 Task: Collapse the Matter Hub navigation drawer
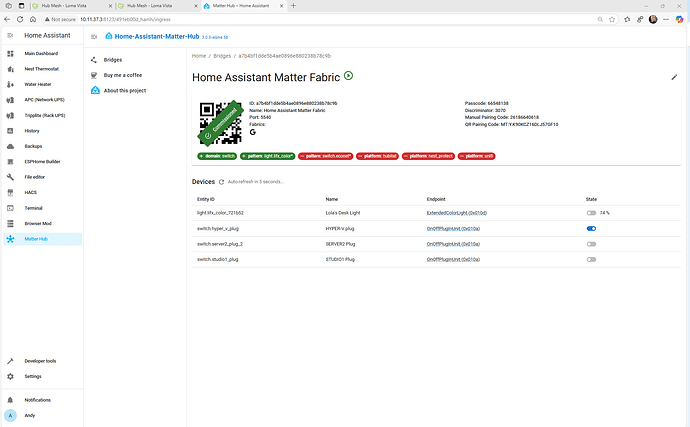point(94,36)
